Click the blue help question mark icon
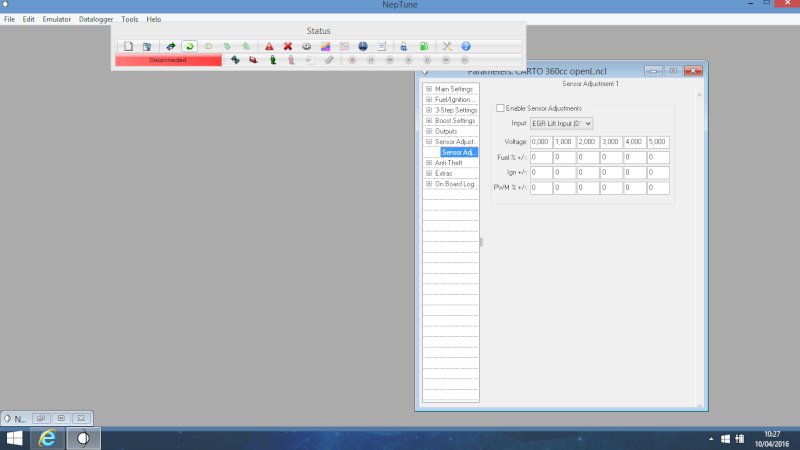800x450 pixels. (466, 46)
